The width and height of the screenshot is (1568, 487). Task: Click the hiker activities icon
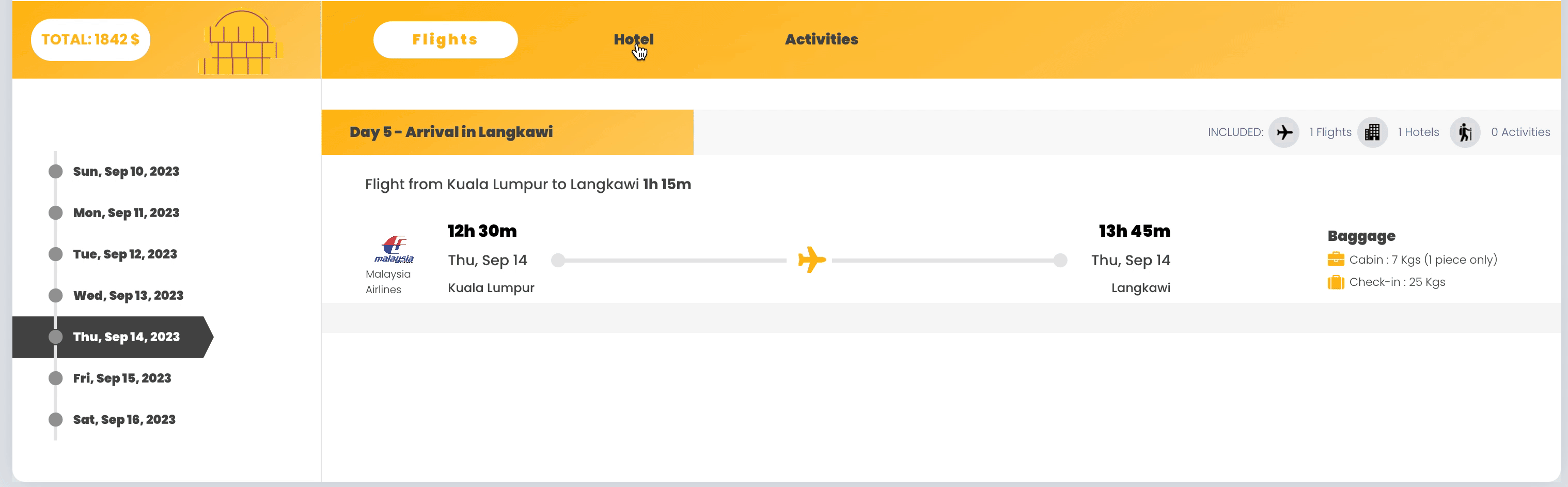[x=1465, y=132]
